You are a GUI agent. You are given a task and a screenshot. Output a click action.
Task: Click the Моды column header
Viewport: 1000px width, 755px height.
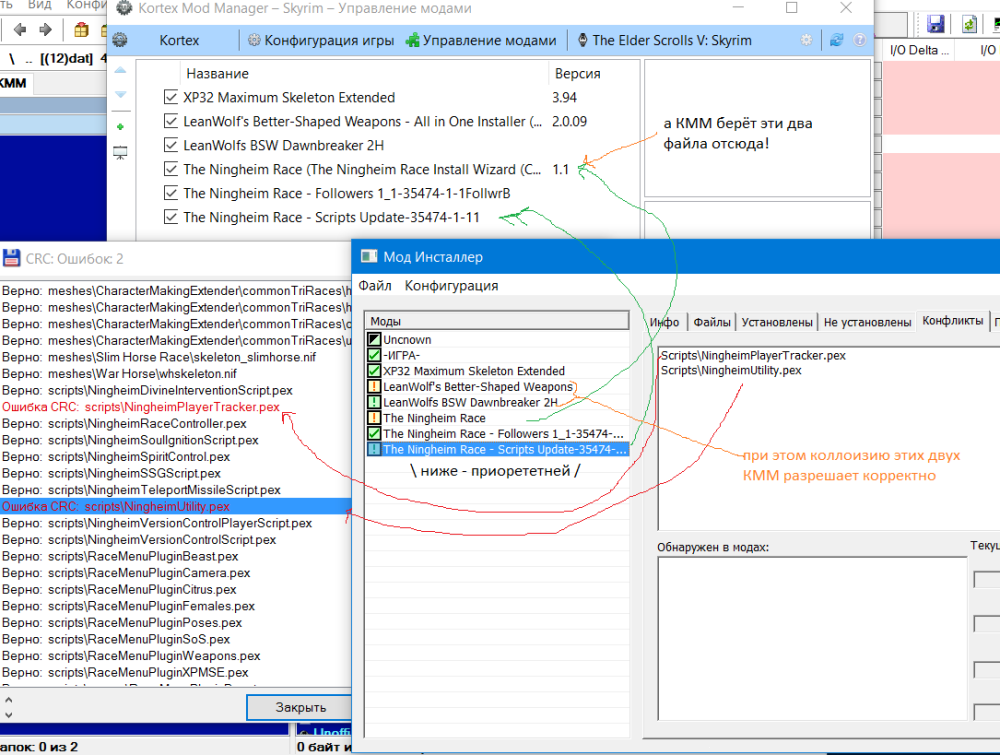pyautogui.click(x=497, y=321)
